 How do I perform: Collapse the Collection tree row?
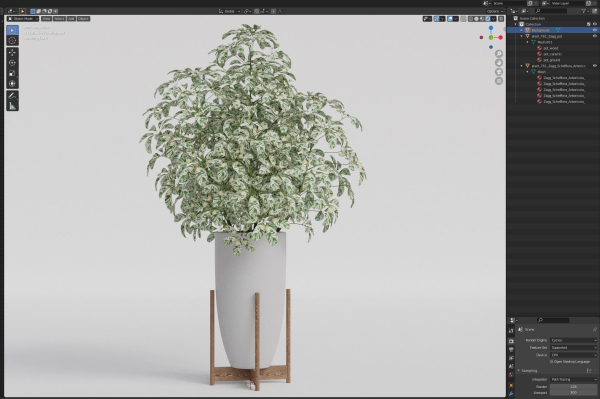pos(516,24)
